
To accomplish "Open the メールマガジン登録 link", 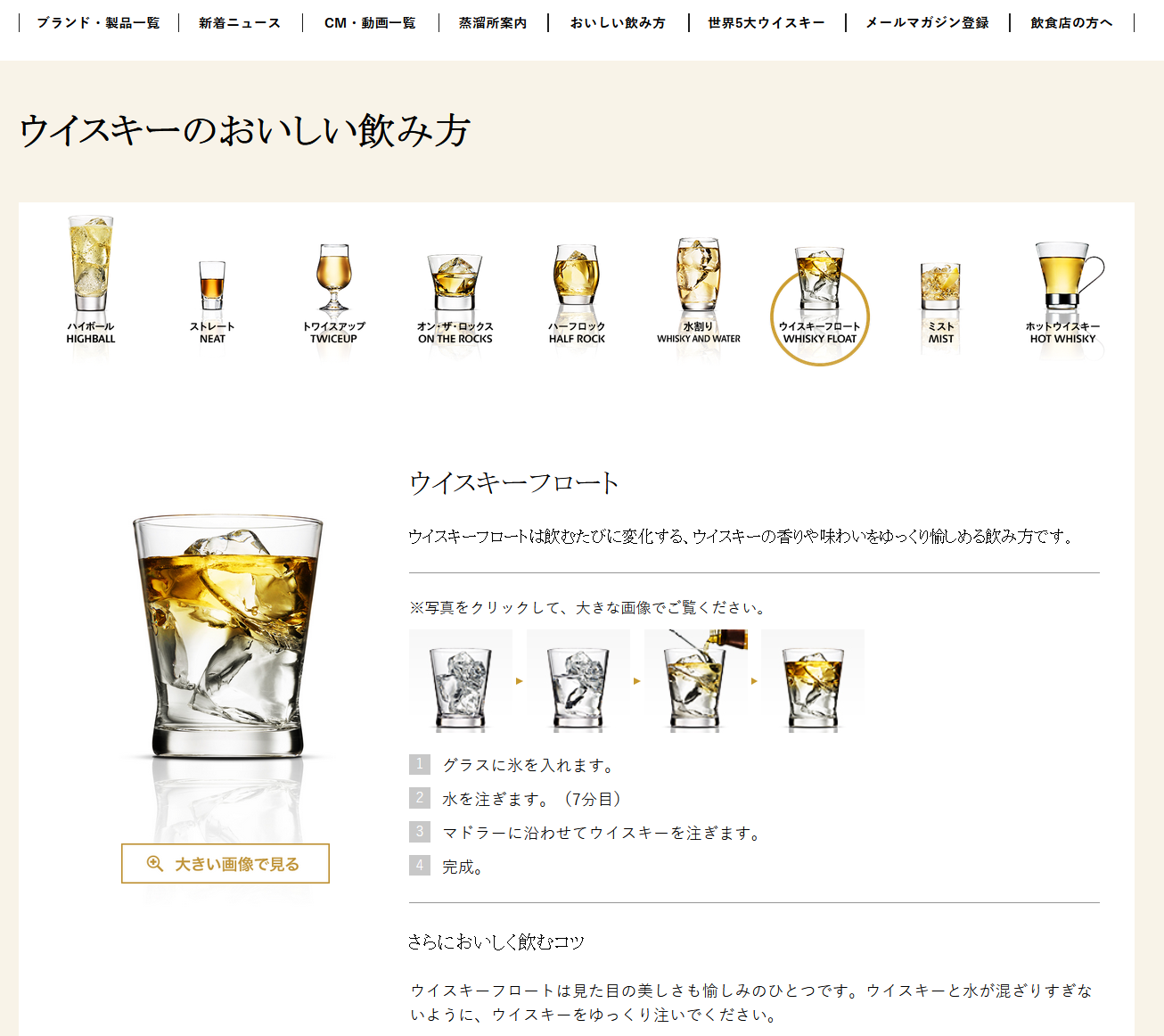I will click(x=928, y=22).
